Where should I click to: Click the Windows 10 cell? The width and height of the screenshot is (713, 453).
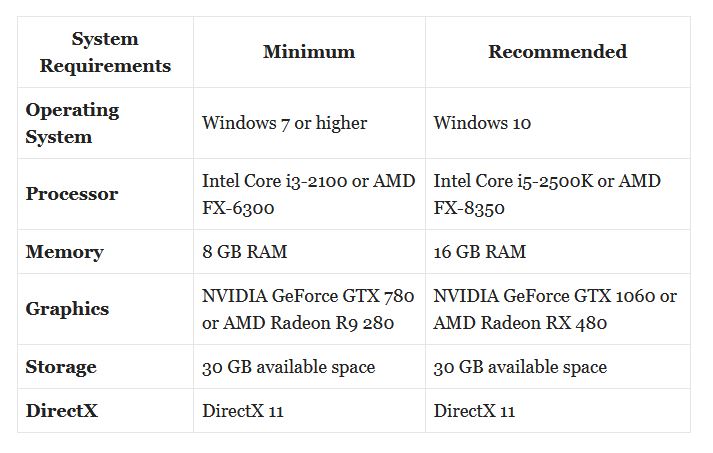point(557,123)
